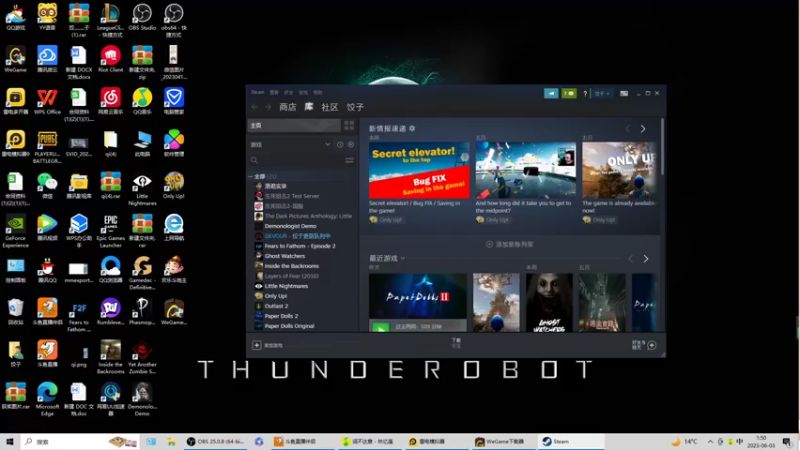
Task: Switch library to grid collections view
Action: click(349, 126)
